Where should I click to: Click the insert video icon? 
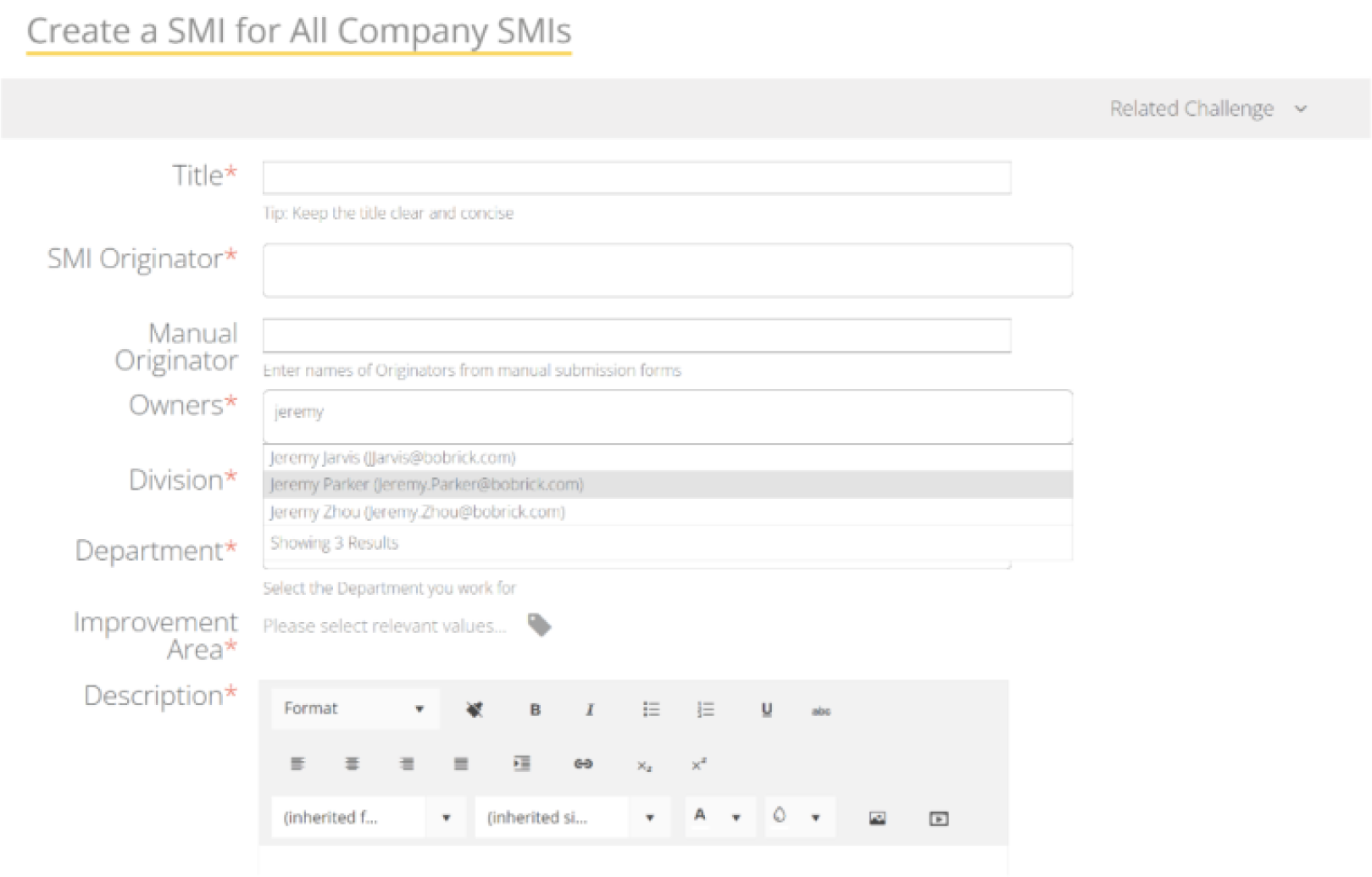pyautogui.click(x=938, y=818)
